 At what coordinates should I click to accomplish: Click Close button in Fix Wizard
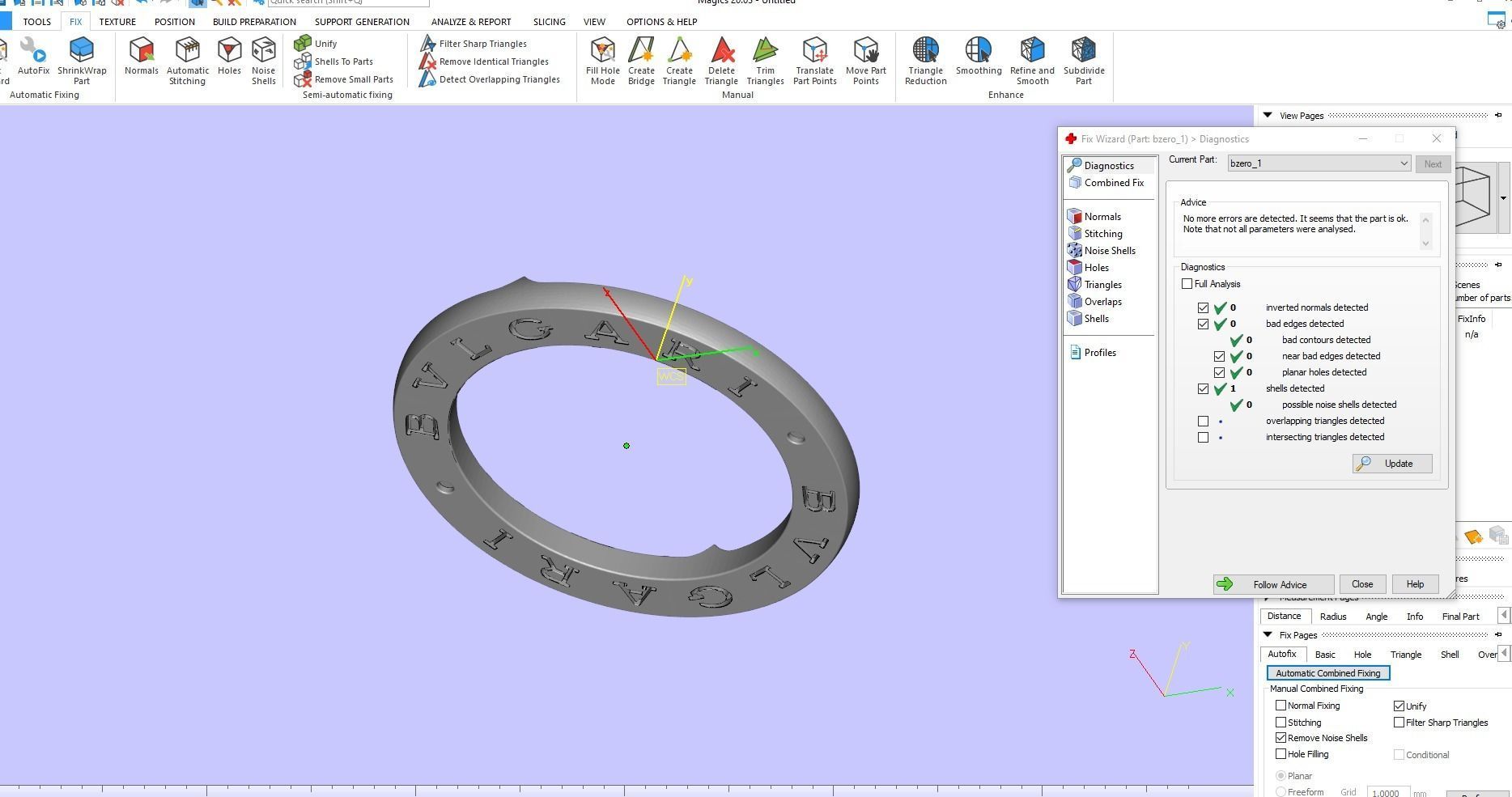pyautogui.click(x=1362, y=584)
